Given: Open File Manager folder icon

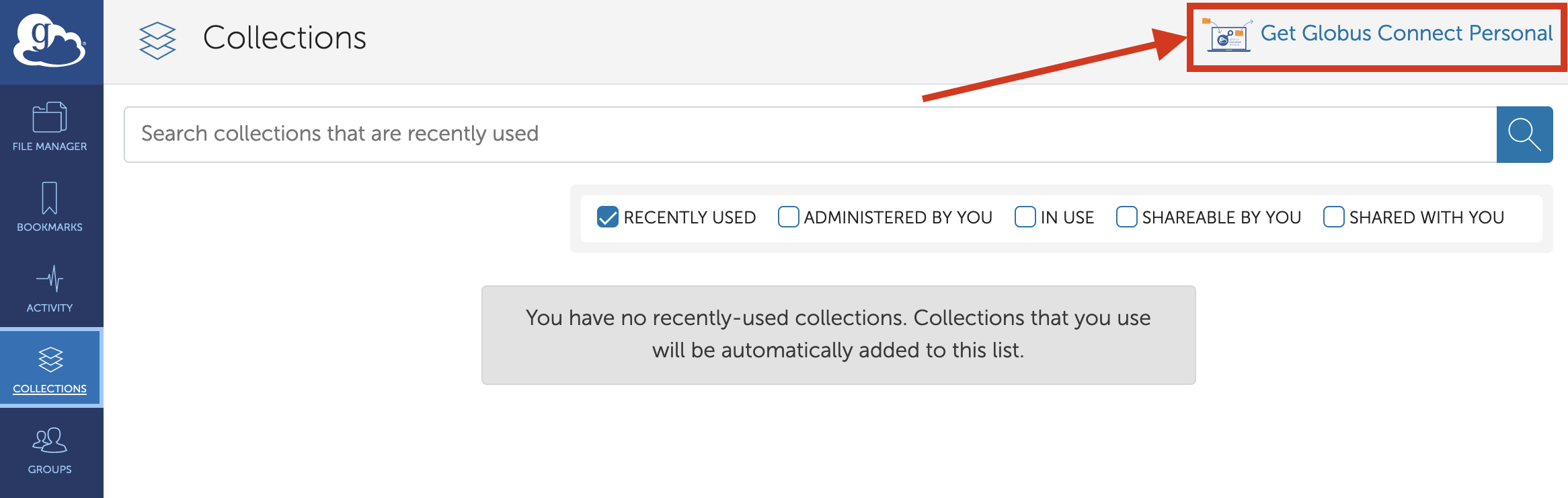Looking at the screenshot, I should tap(50, 117).
